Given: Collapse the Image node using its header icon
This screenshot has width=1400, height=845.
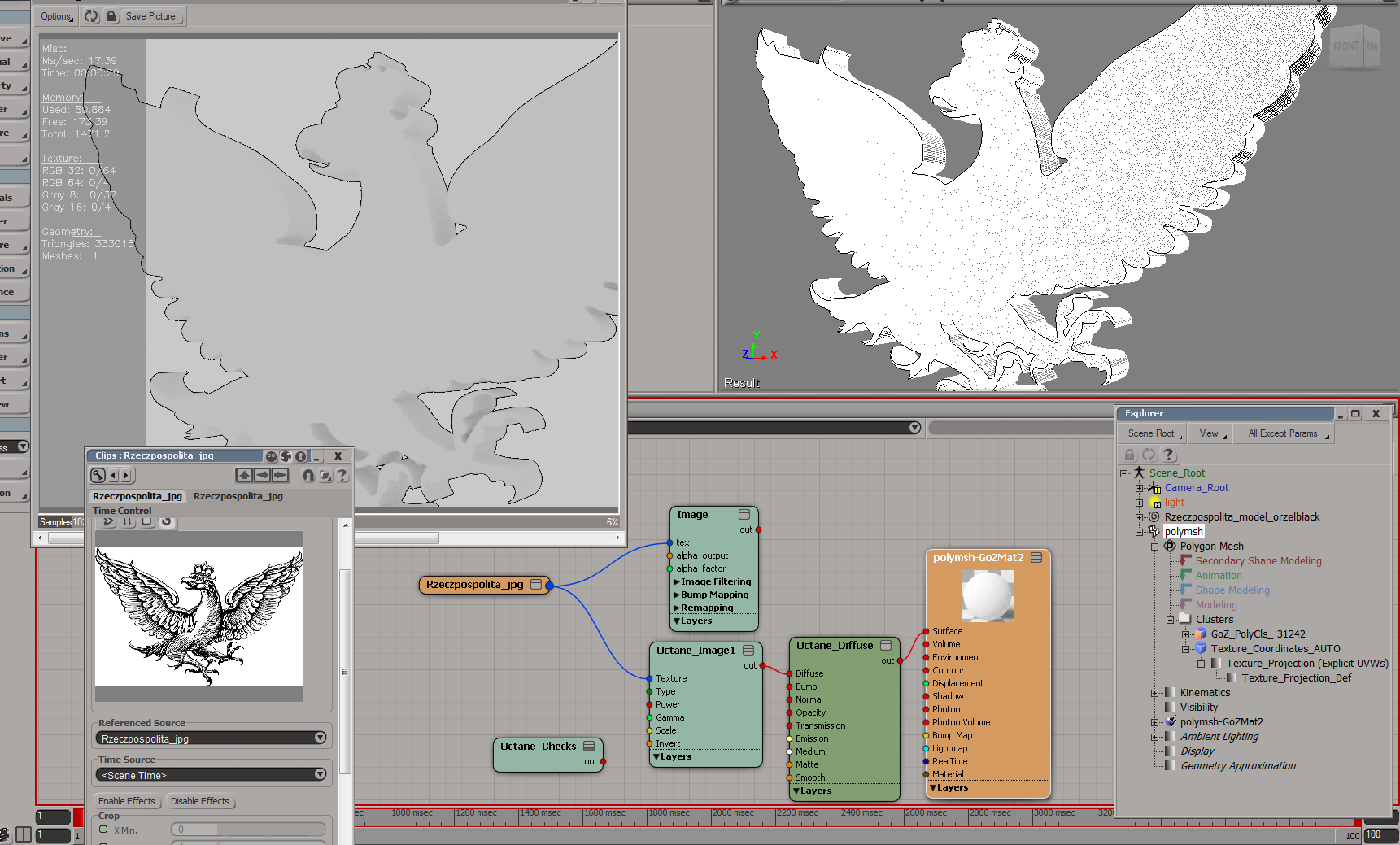Looking at the screenshot, I should [744, 515].
